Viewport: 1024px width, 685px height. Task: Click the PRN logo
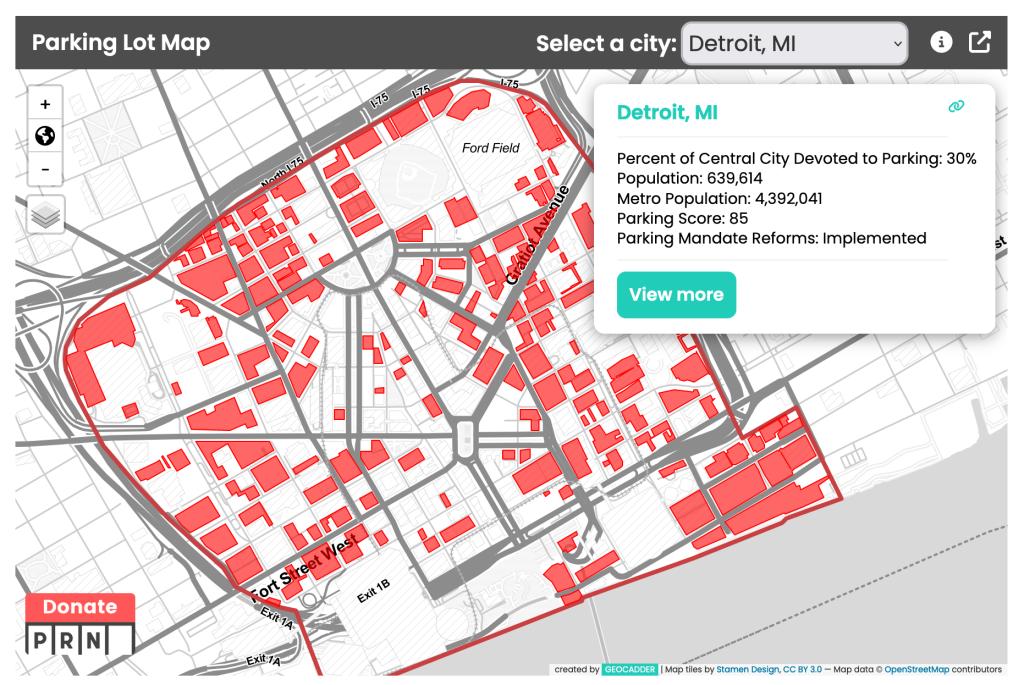click(x=80, y=639)
